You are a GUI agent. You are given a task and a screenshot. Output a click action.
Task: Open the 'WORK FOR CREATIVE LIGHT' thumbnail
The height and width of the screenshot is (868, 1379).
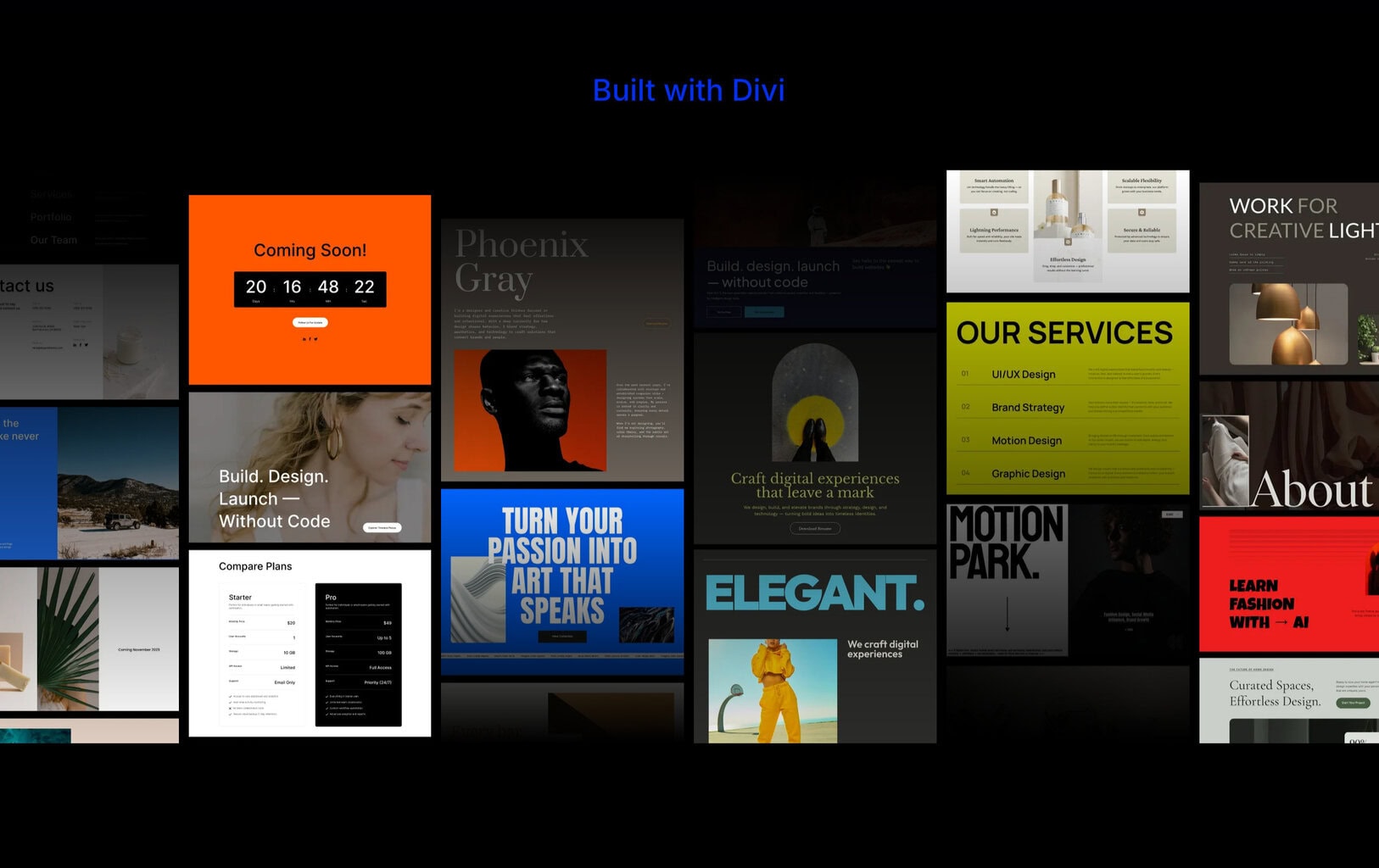(x=1289, y=279)
